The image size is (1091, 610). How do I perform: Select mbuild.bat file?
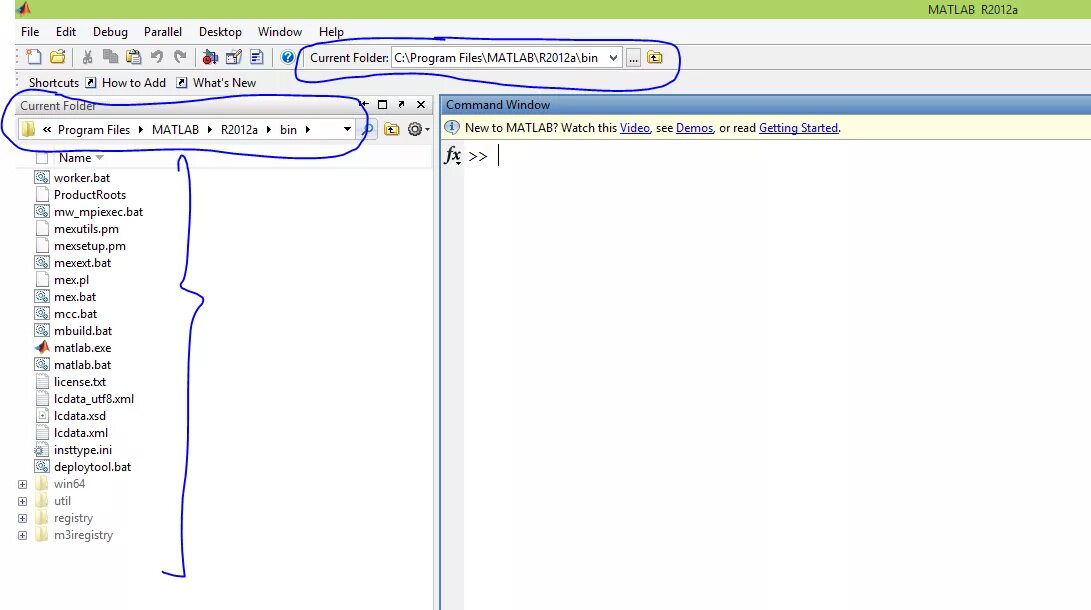tap(83, 331)
